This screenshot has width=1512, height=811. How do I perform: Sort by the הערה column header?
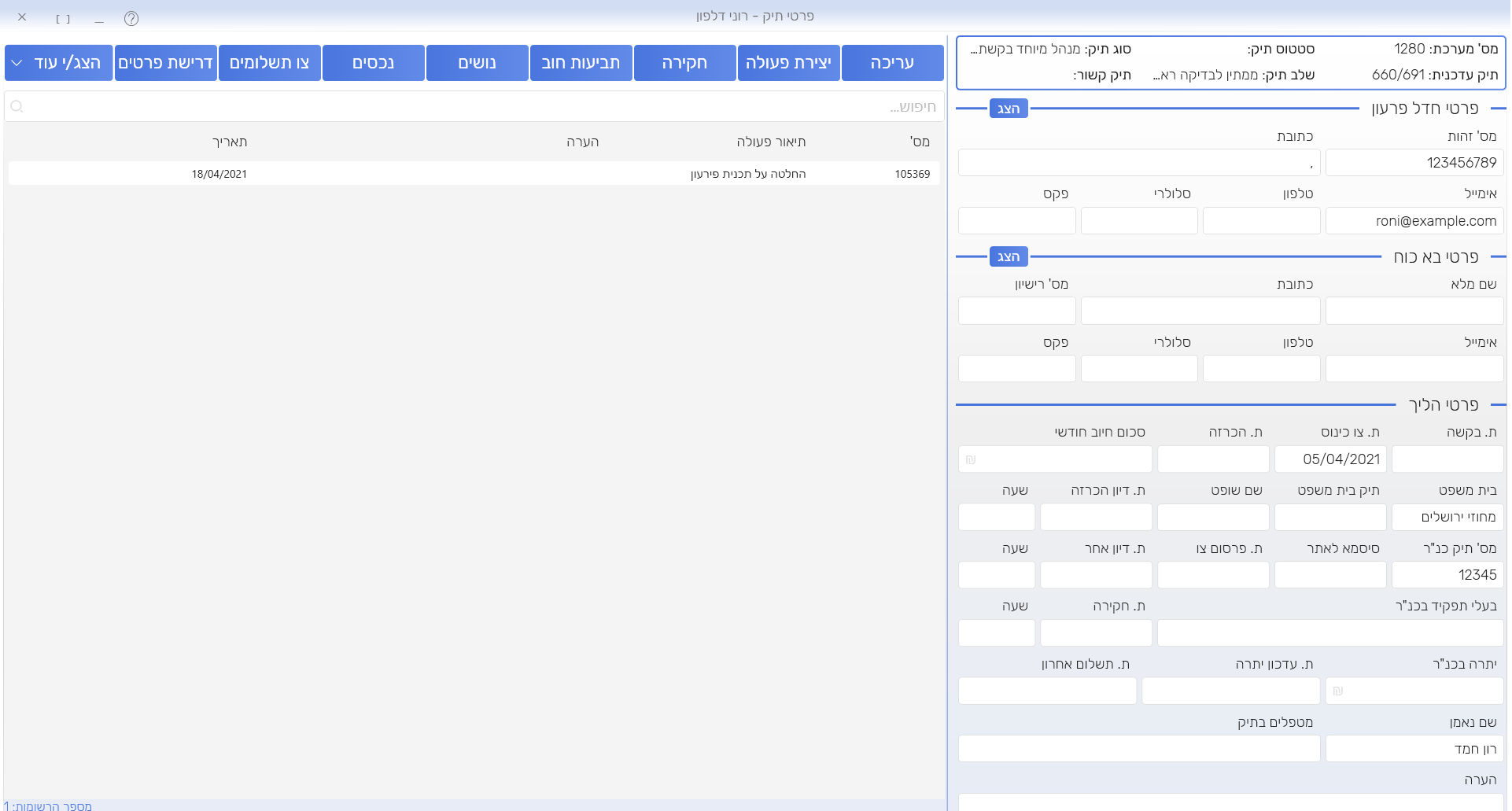[x=583, y=142]
